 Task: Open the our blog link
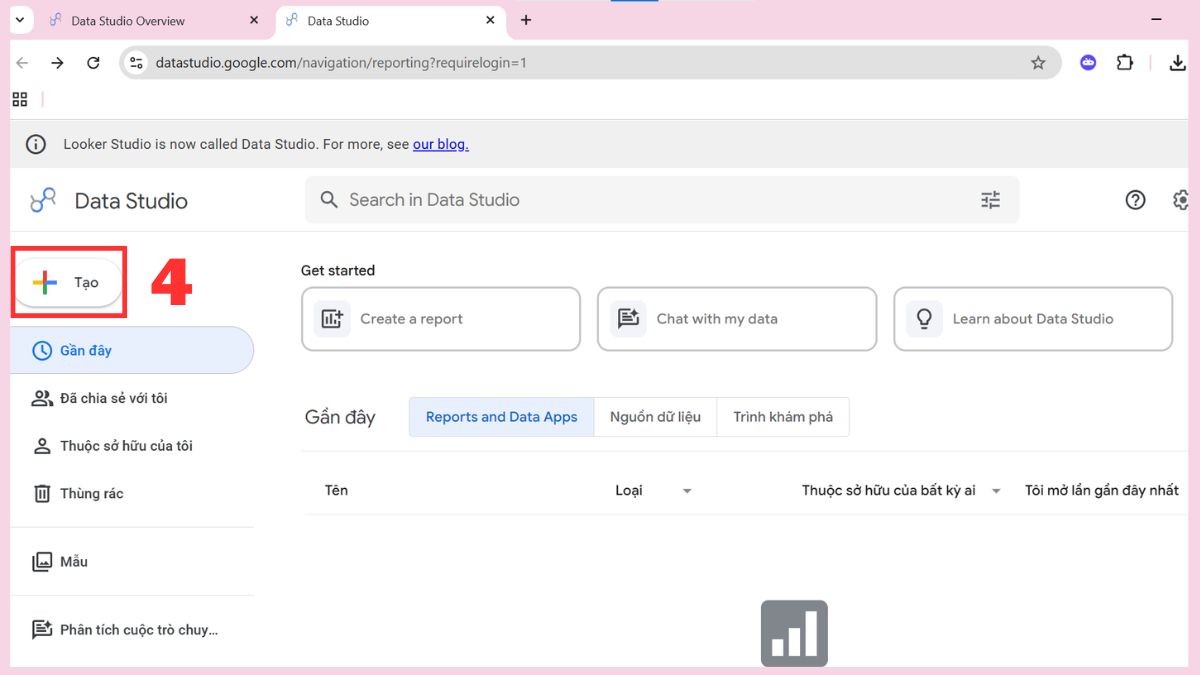[441, 144]
